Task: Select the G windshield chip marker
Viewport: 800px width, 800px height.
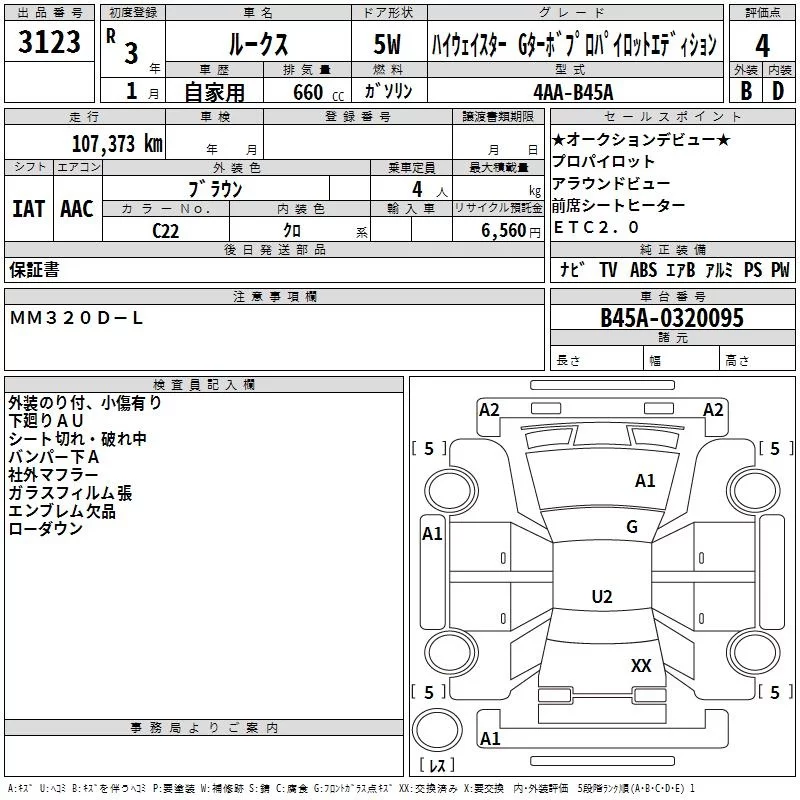Action: pos(631,527)
